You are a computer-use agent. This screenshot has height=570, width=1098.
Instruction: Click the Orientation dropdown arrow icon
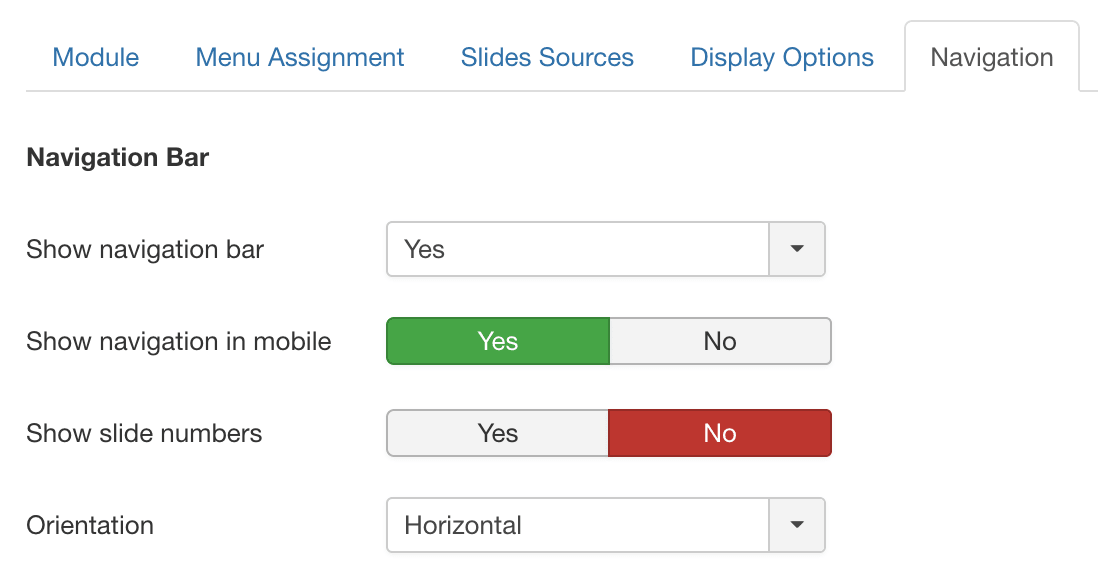point(797,525)
